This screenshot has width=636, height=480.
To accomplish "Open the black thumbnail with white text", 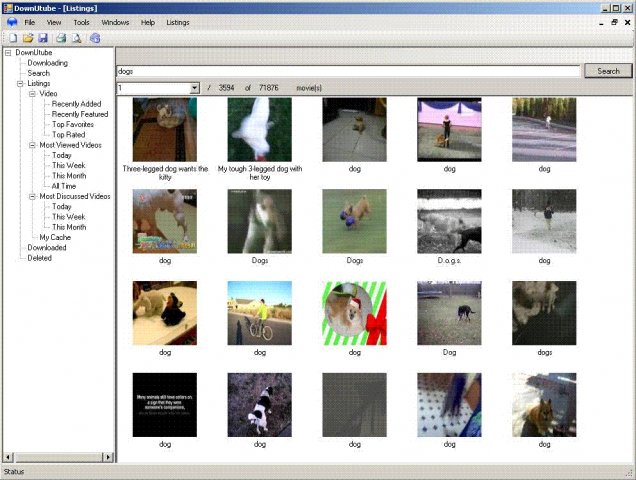I will pyautogui.click(x=165, y=405).
